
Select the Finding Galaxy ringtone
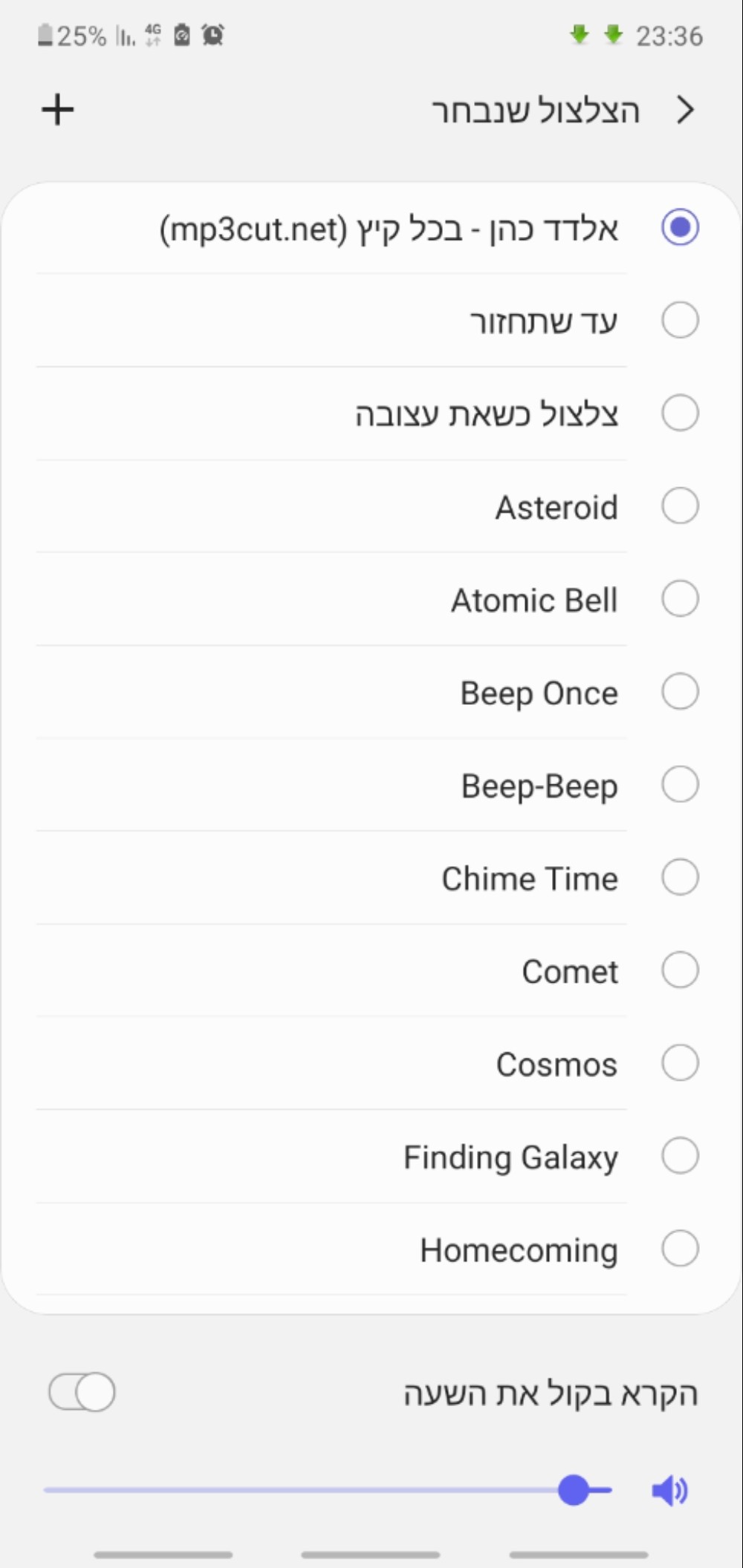pyautogui.click(x=371, y=1157)
